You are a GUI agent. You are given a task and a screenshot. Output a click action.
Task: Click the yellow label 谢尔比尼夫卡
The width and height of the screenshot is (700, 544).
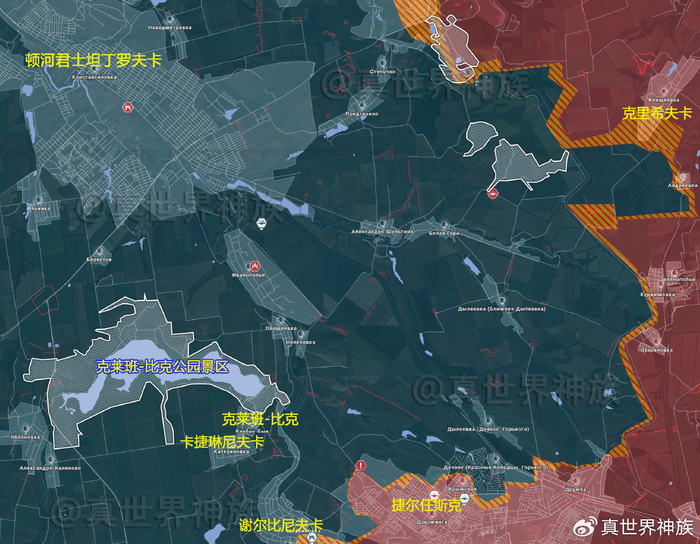coord(280,525)
